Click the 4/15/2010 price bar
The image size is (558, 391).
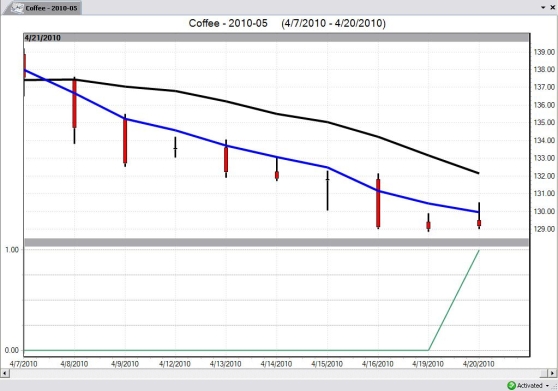tap(327, 191)
